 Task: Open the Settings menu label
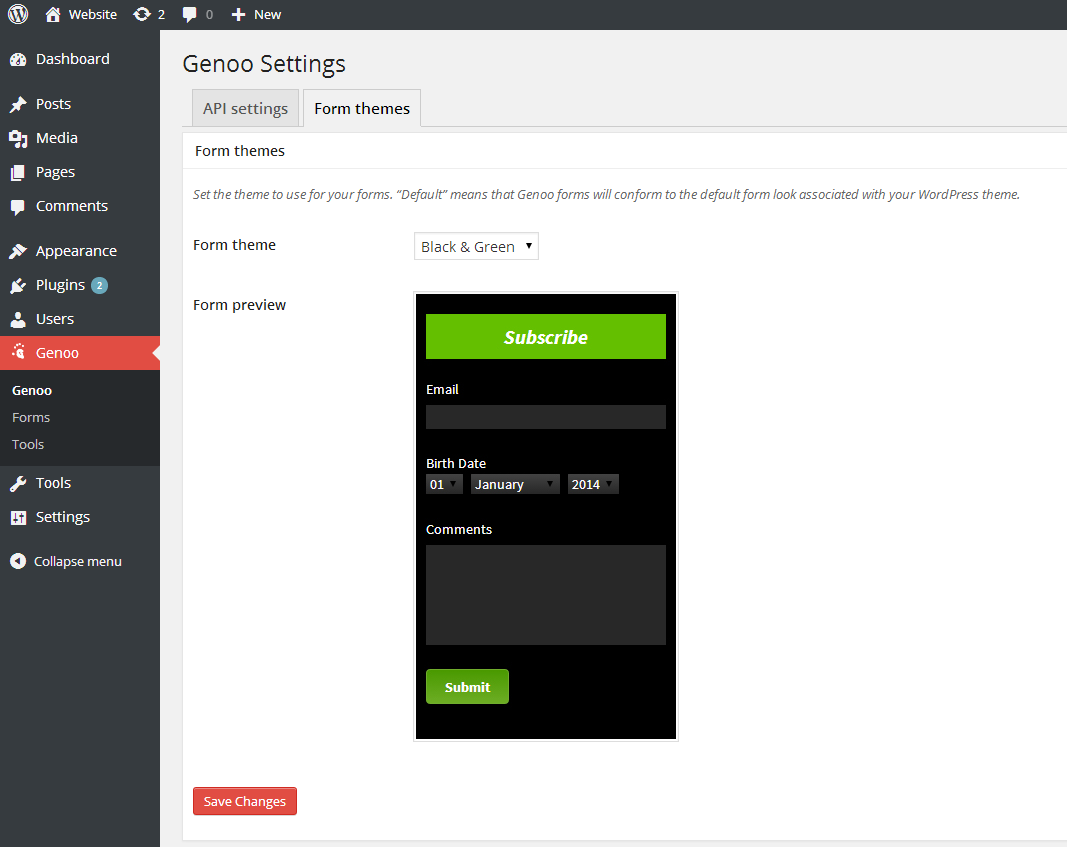pyautogui.click(x=63, y=517)
